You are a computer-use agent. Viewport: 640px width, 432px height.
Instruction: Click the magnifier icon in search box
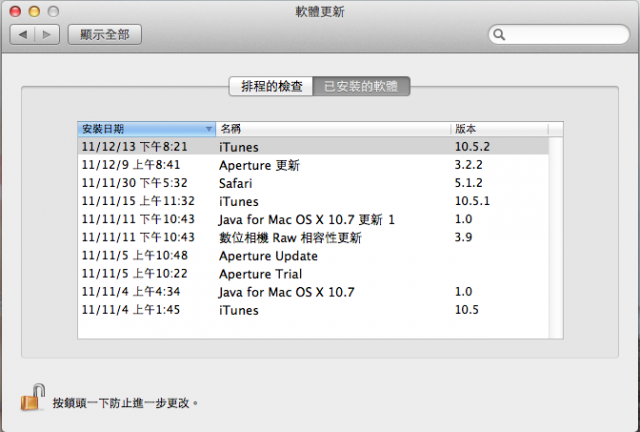[x=499, y=35]
